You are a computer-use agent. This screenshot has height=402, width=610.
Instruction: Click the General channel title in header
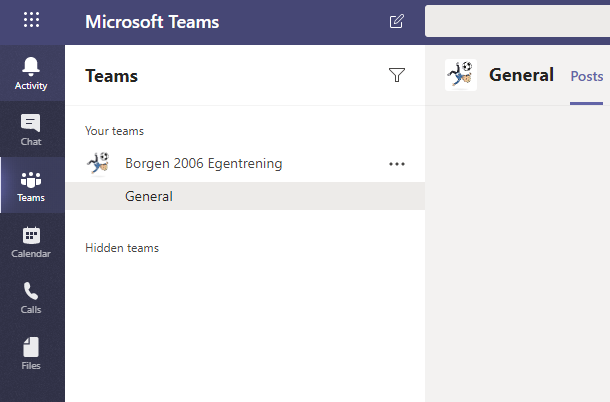point(521,75)
